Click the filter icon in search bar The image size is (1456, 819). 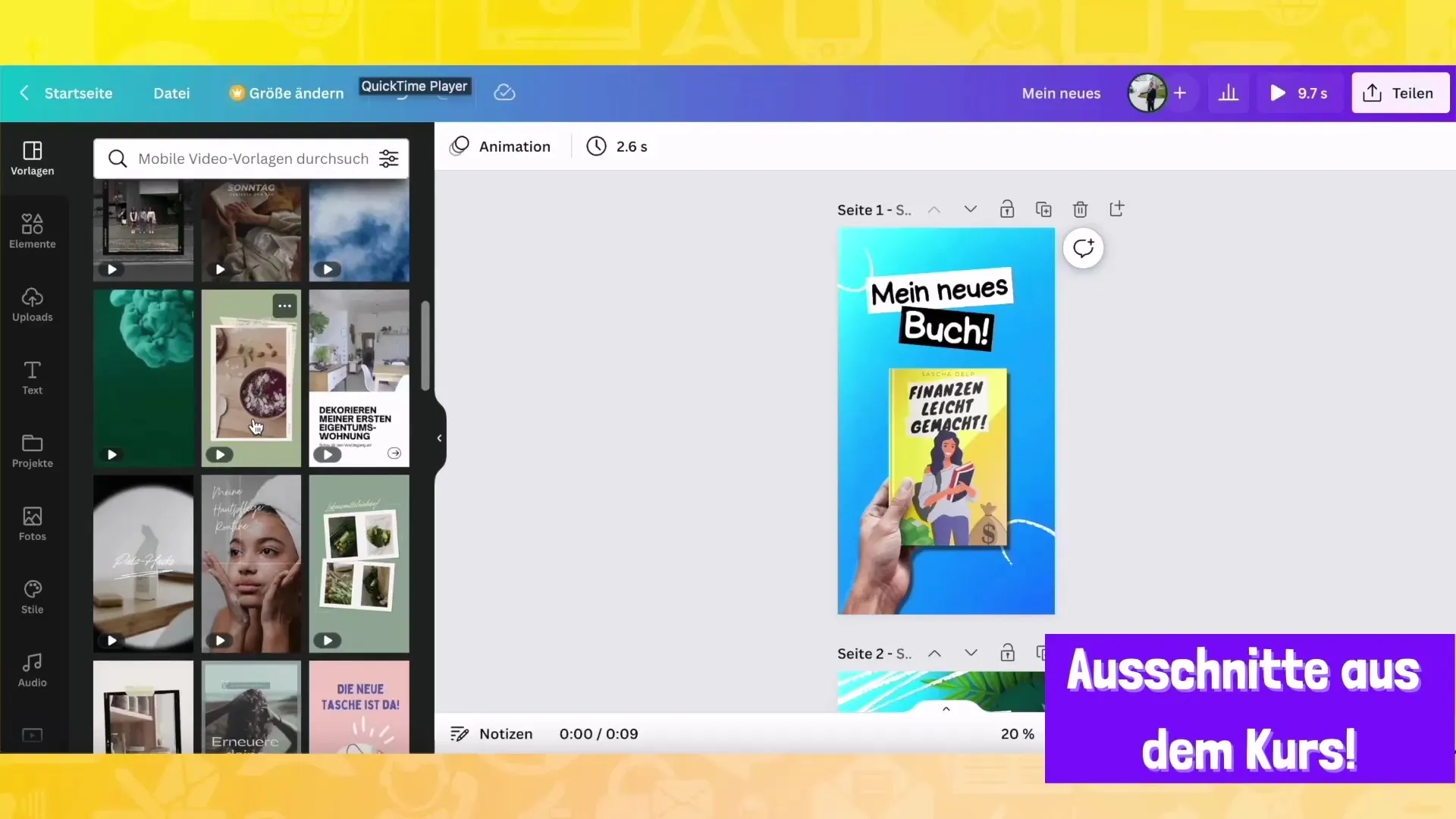[x=389, y=159]
